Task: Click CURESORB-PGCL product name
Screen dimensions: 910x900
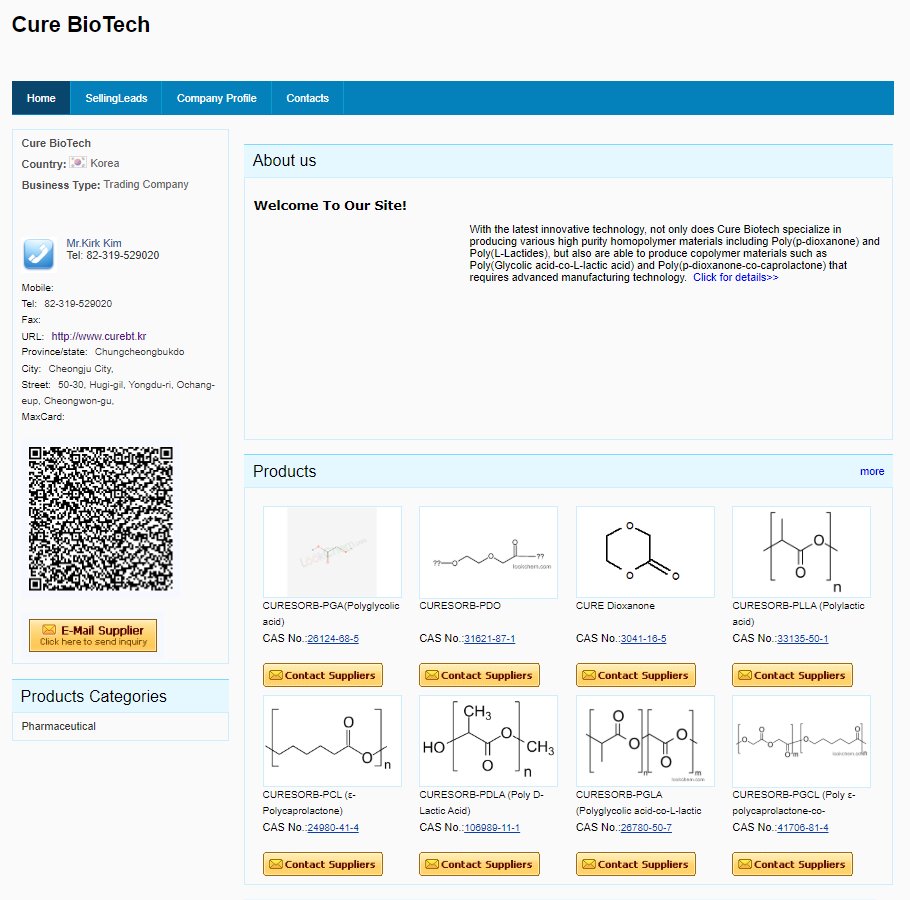Action: (793, 803)
